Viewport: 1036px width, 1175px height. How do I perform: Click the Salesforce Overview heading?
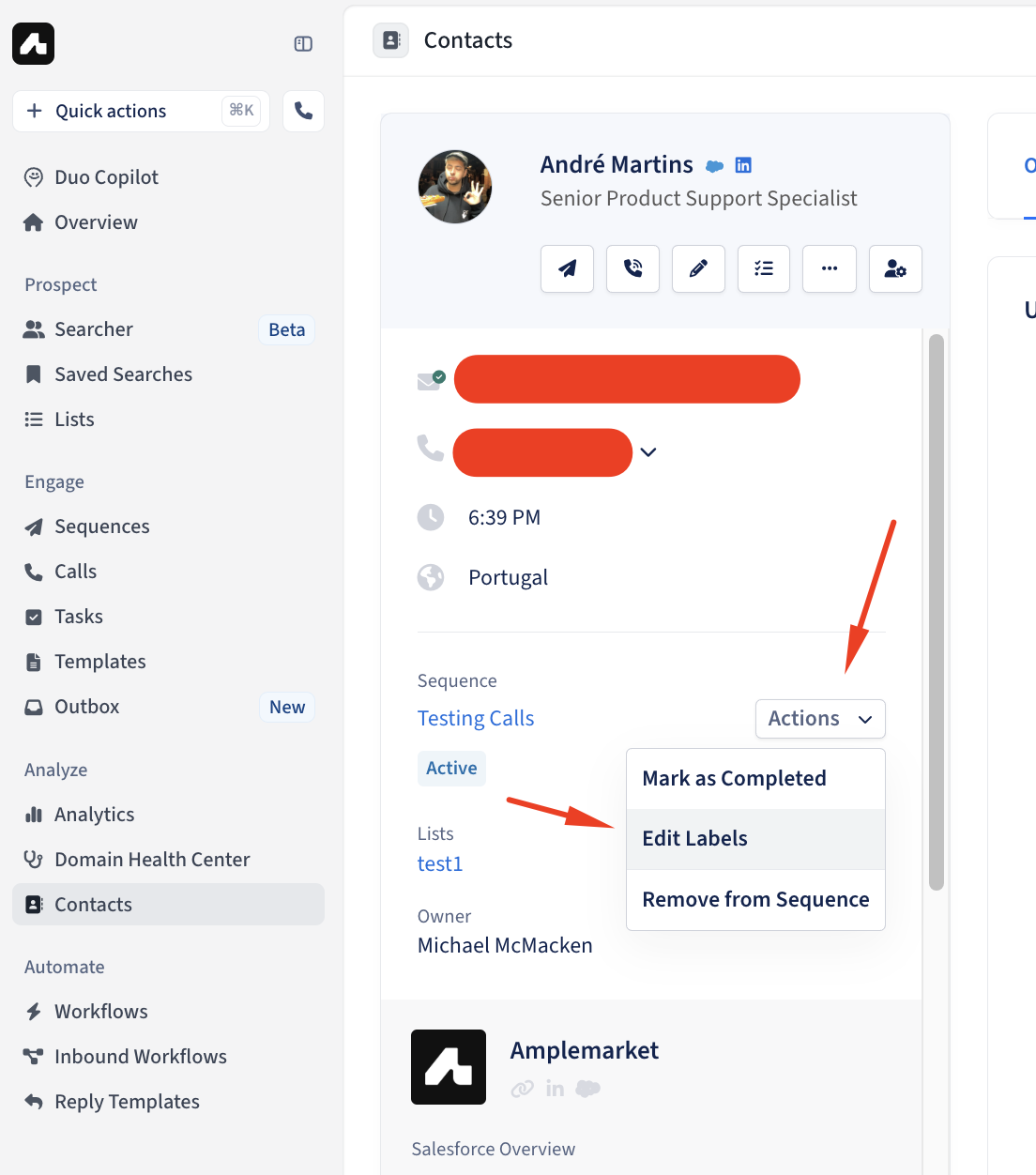(494, 1150)
